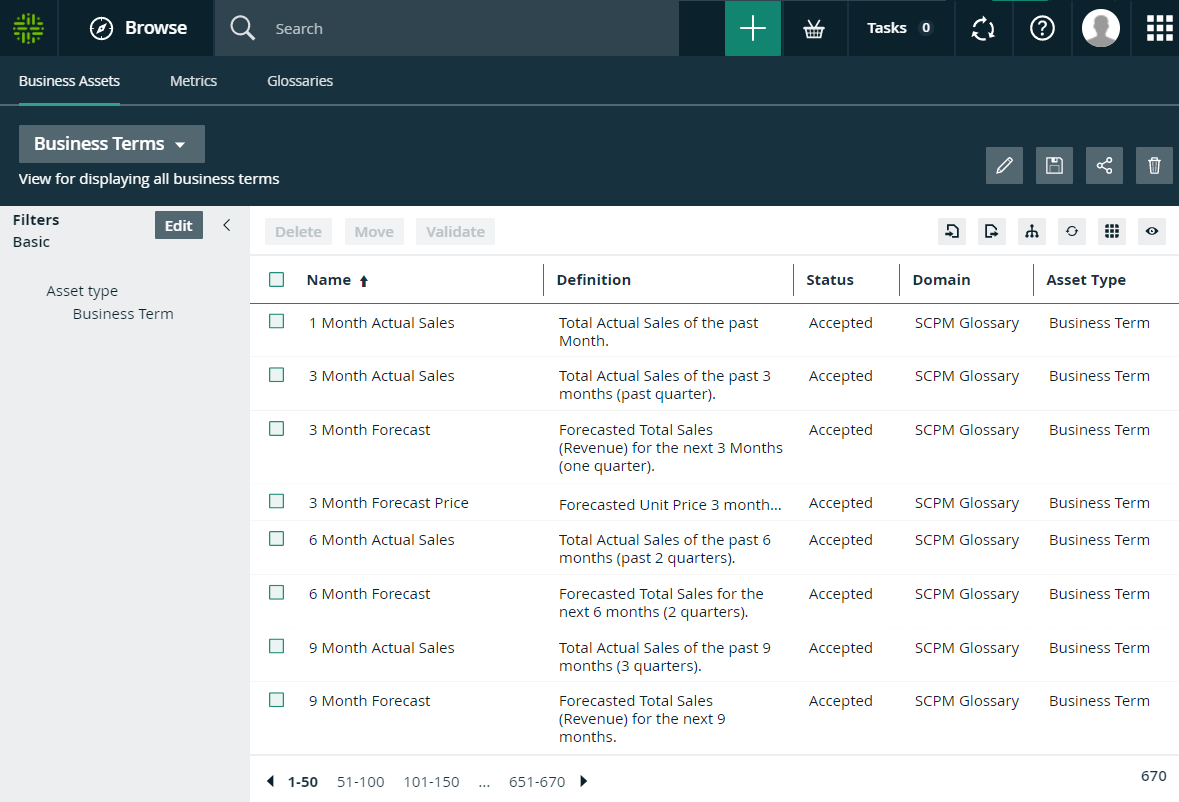The width and height of the screenshot is (1179, 802).
Task: Open the shopping basket icon
Action: (814, 29)
